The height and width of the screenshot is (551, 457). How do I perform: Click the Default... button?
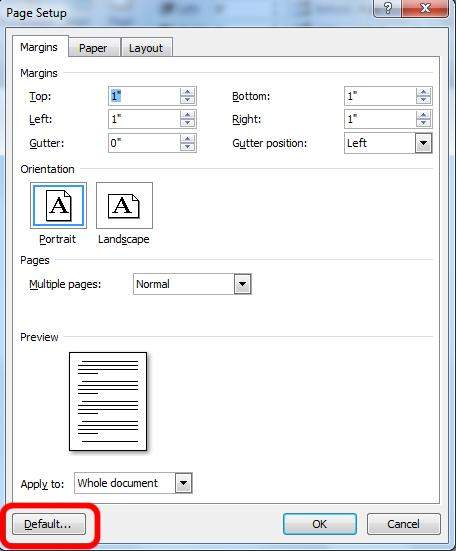pos(49,524)
